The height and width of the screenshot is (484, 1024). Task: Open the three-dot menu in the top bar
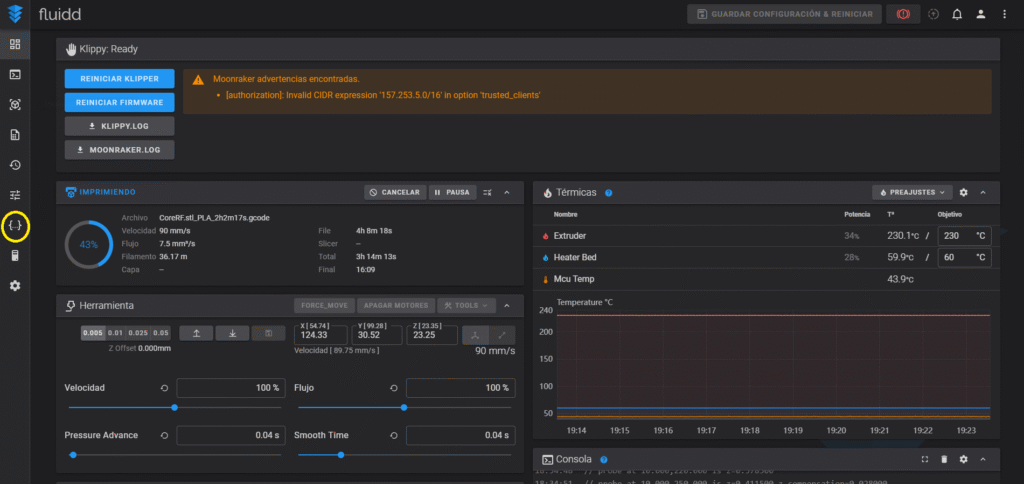coord(1004,14)
